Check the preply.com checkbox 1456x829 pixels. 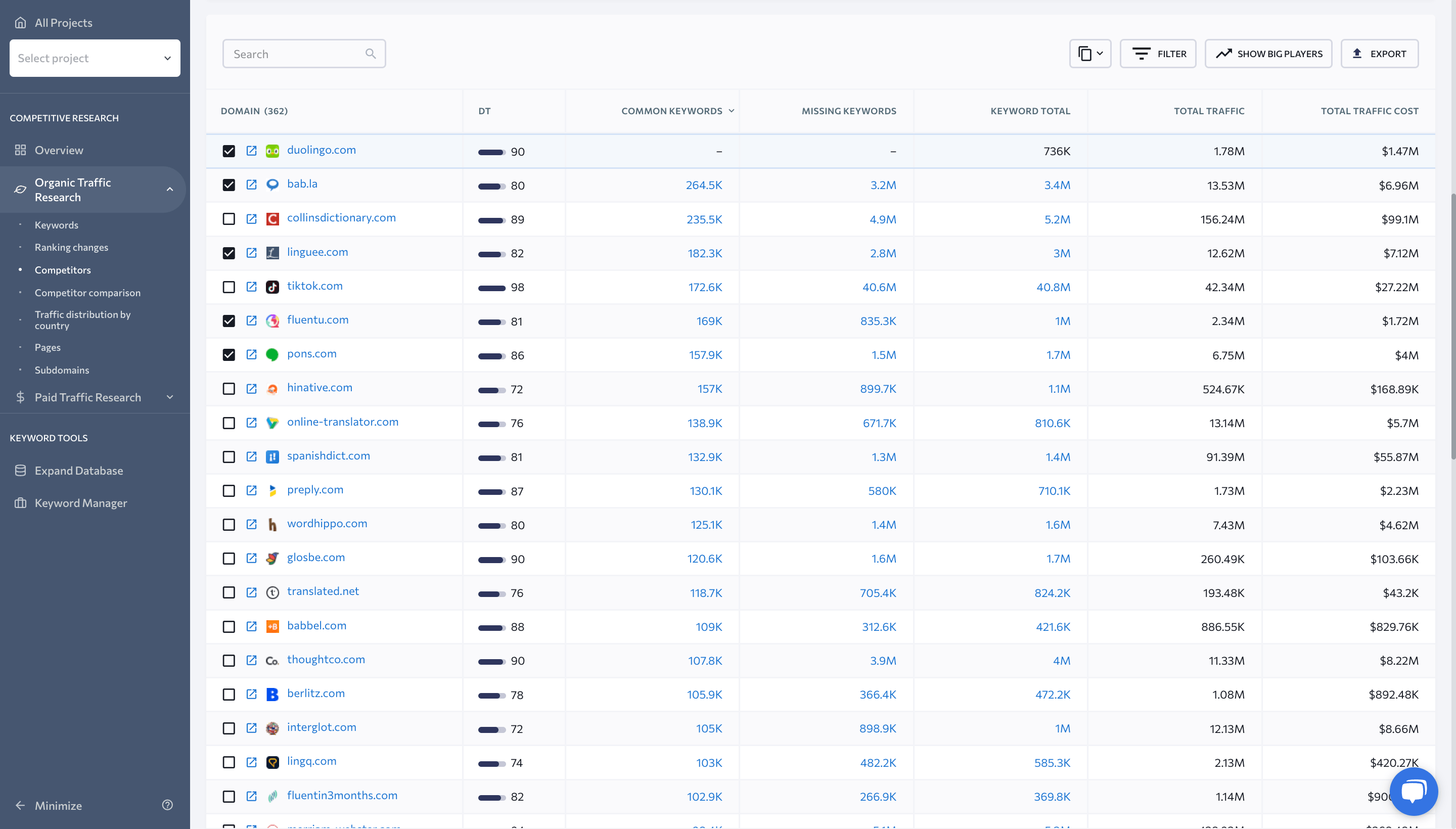(x=229, y=490)
